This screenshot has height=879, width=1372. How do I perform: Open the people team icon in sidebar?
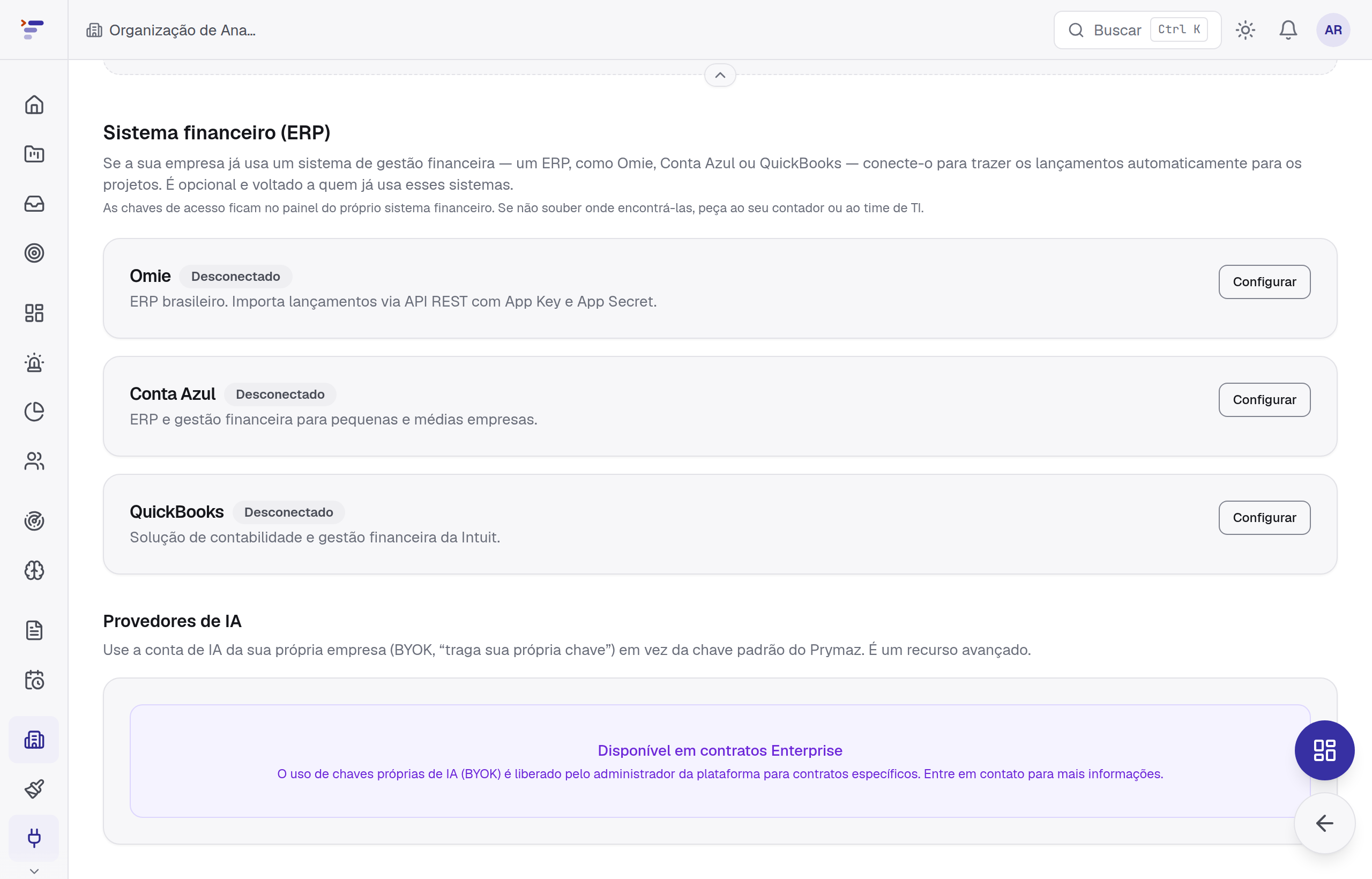coord(34,461)
